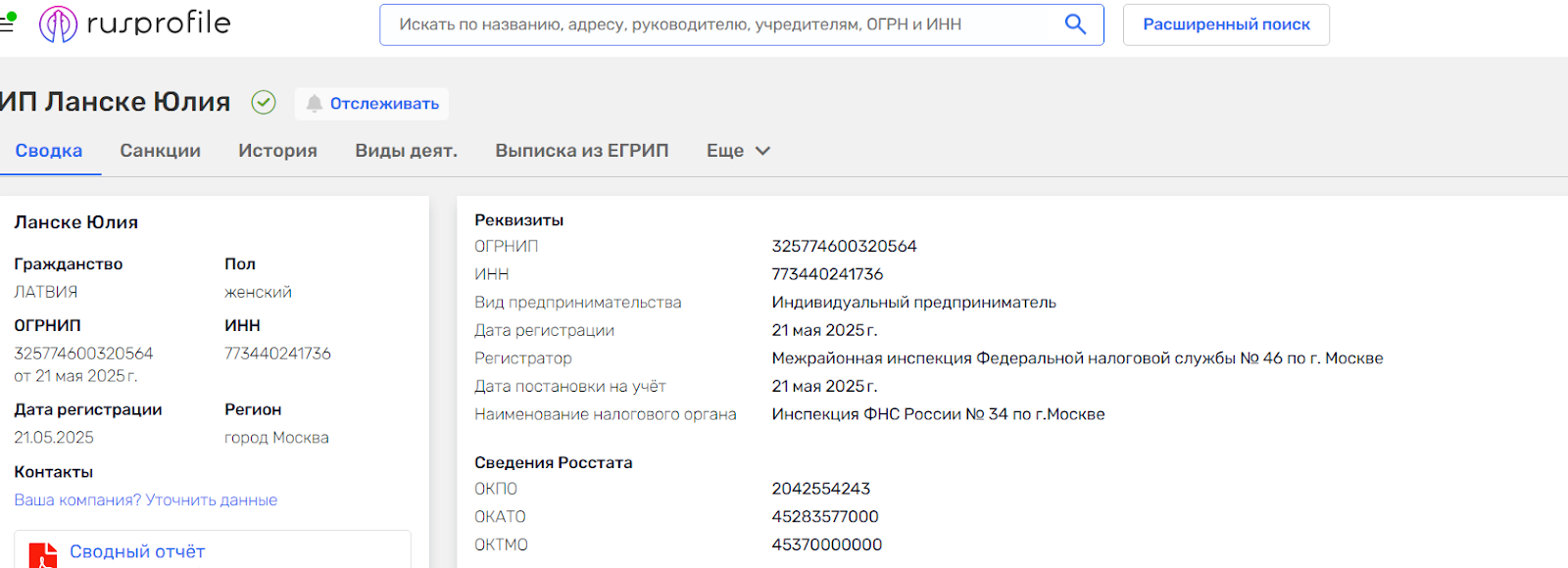
Task: Click the bell icon beside Отслеживать
Action: [314, 104]
